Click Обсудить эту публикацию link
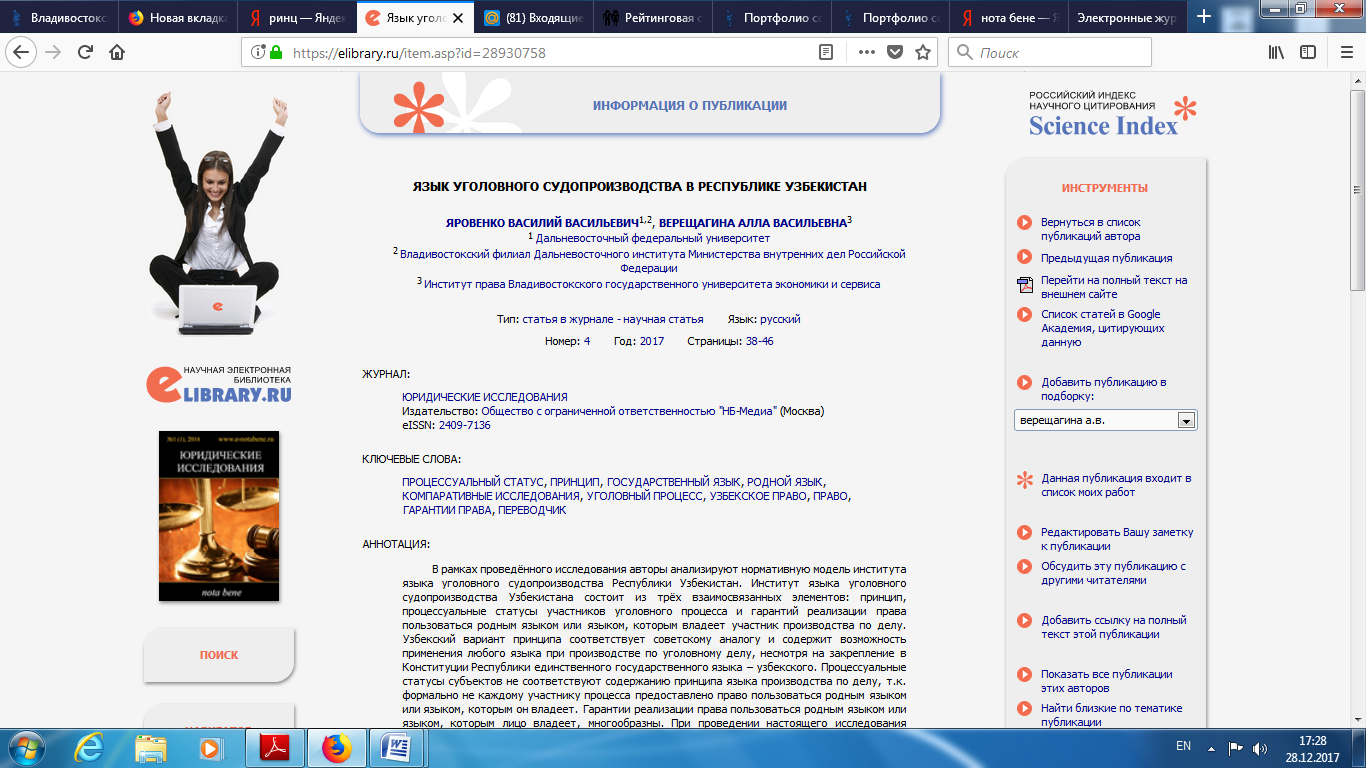The width and height of the screenshot is (1366, 768). click(1113, 573)
